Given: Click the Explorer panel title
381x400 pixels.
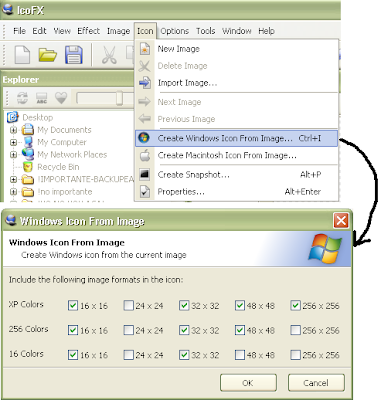Looking at the screenshot, I should click(21, 80).
